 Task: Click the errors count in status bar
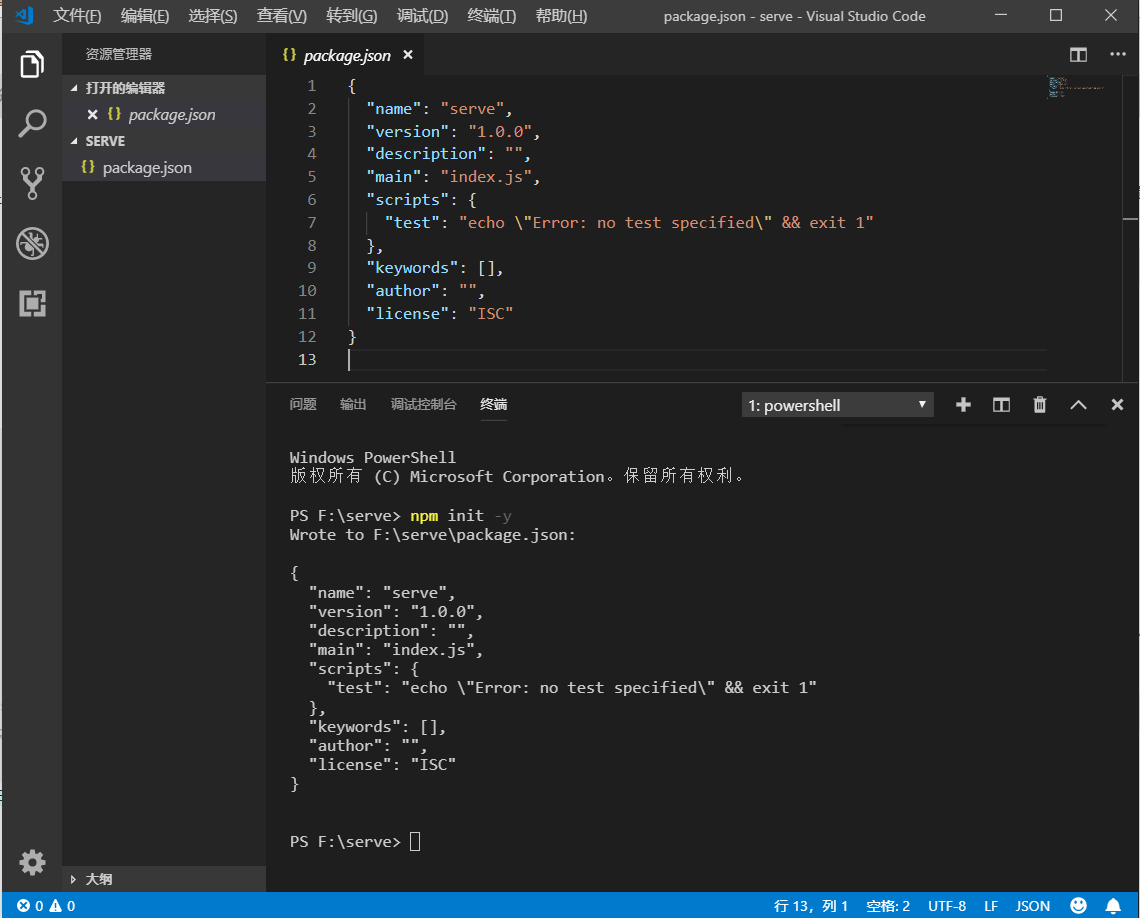(30, 906)
